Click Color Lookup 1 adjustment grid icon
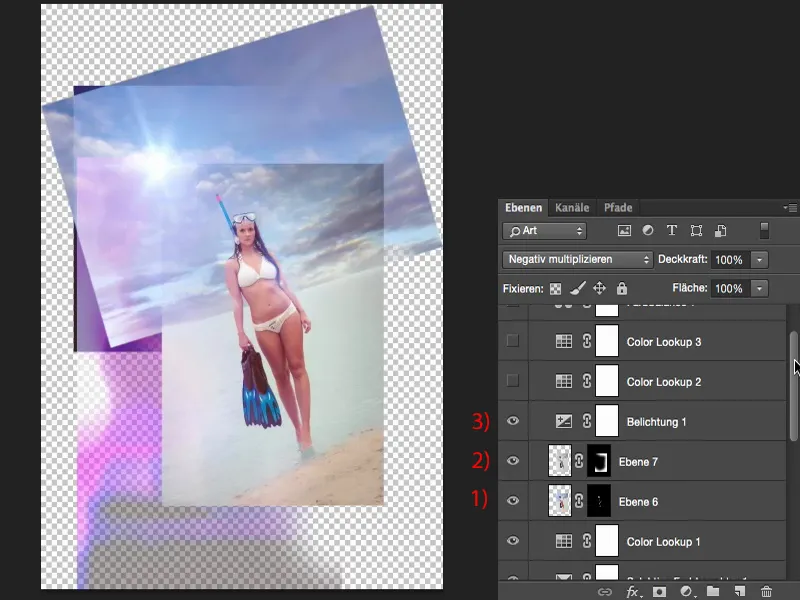Image resolution: width=800 pixels, height=600 pixels. coord(564,541)
